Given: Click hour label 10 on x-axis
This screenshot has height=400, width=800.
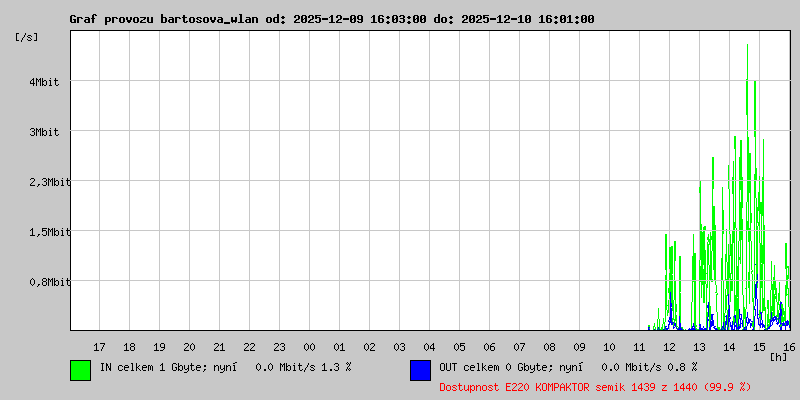Looking at the screenshot, I should coord(610,347).
